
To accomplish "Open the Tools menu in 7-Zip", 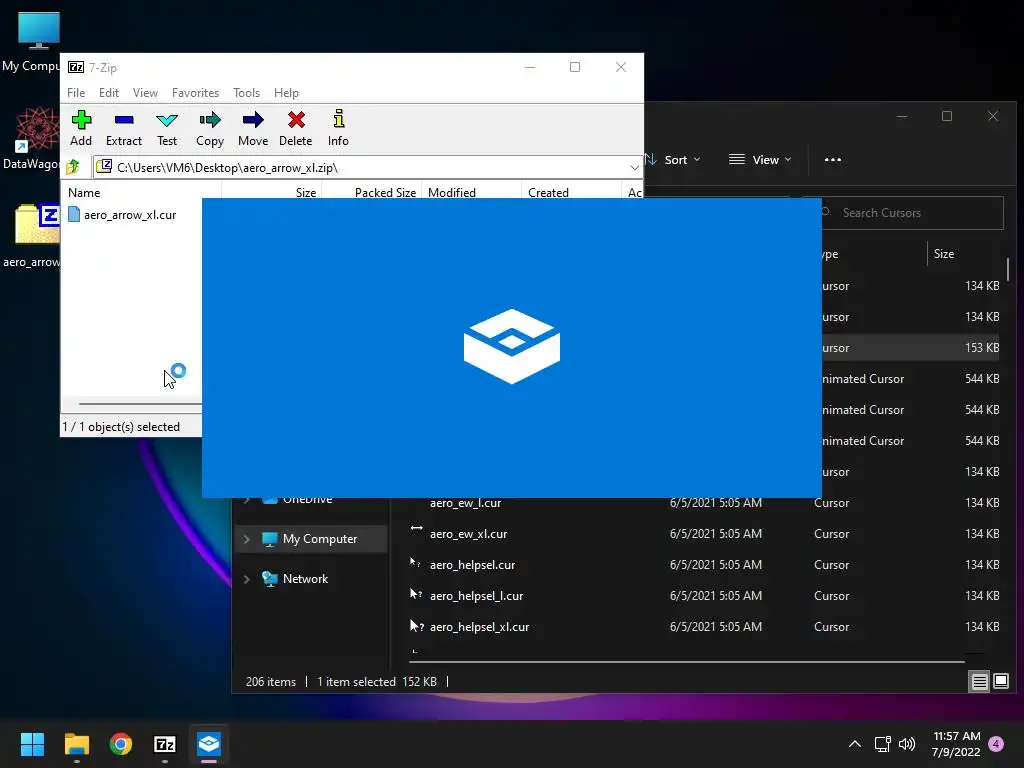I will tap(246, 93).
